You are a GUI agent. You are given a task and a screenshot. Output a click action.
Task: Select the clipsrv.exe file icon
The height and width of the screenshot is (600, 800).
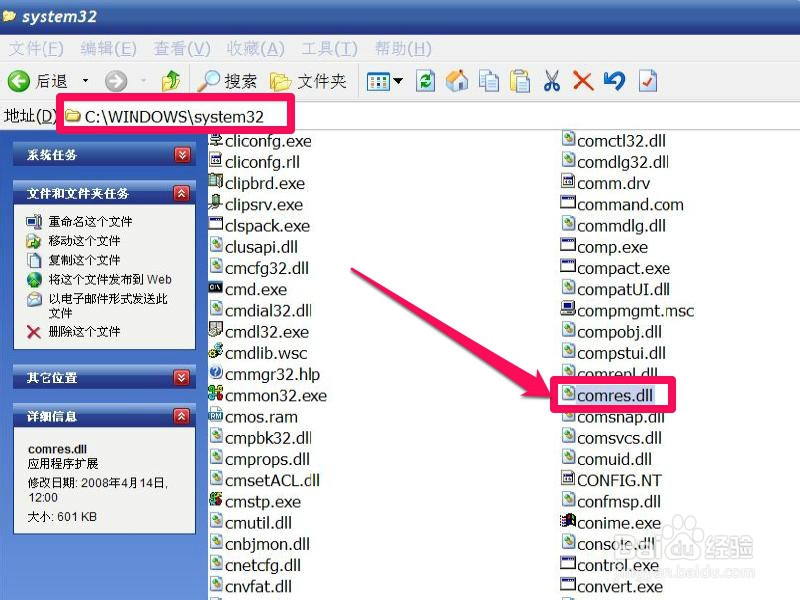click(215, 203)
